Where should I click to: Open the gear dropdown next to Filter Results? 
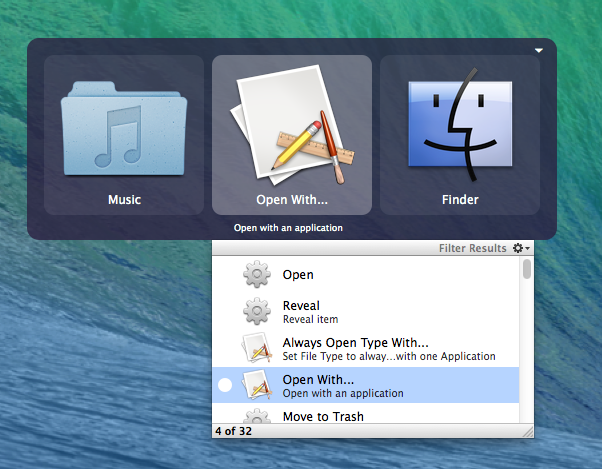pyautogui.click(x=520, y=248)
